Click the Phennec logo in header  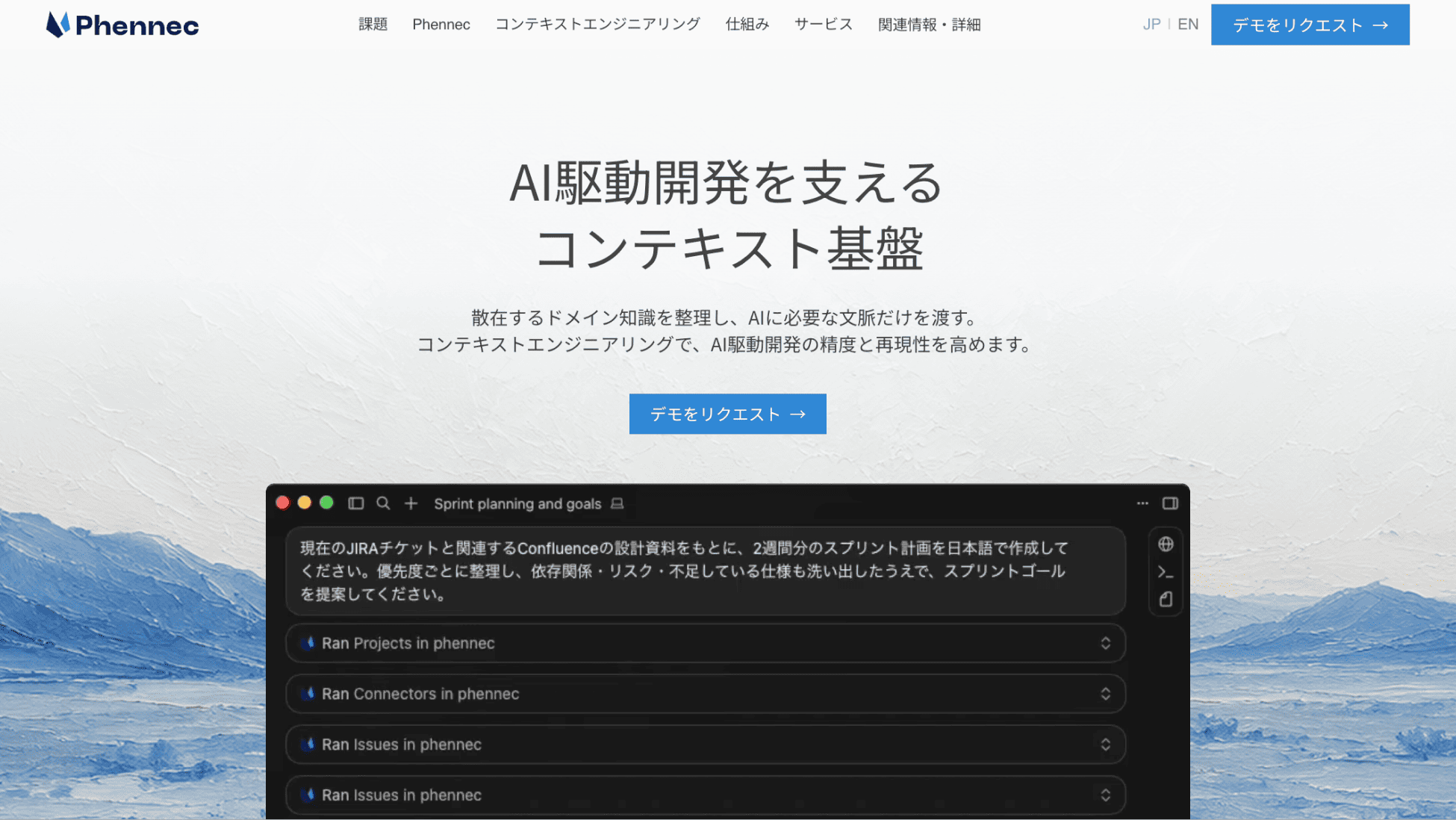122,25
